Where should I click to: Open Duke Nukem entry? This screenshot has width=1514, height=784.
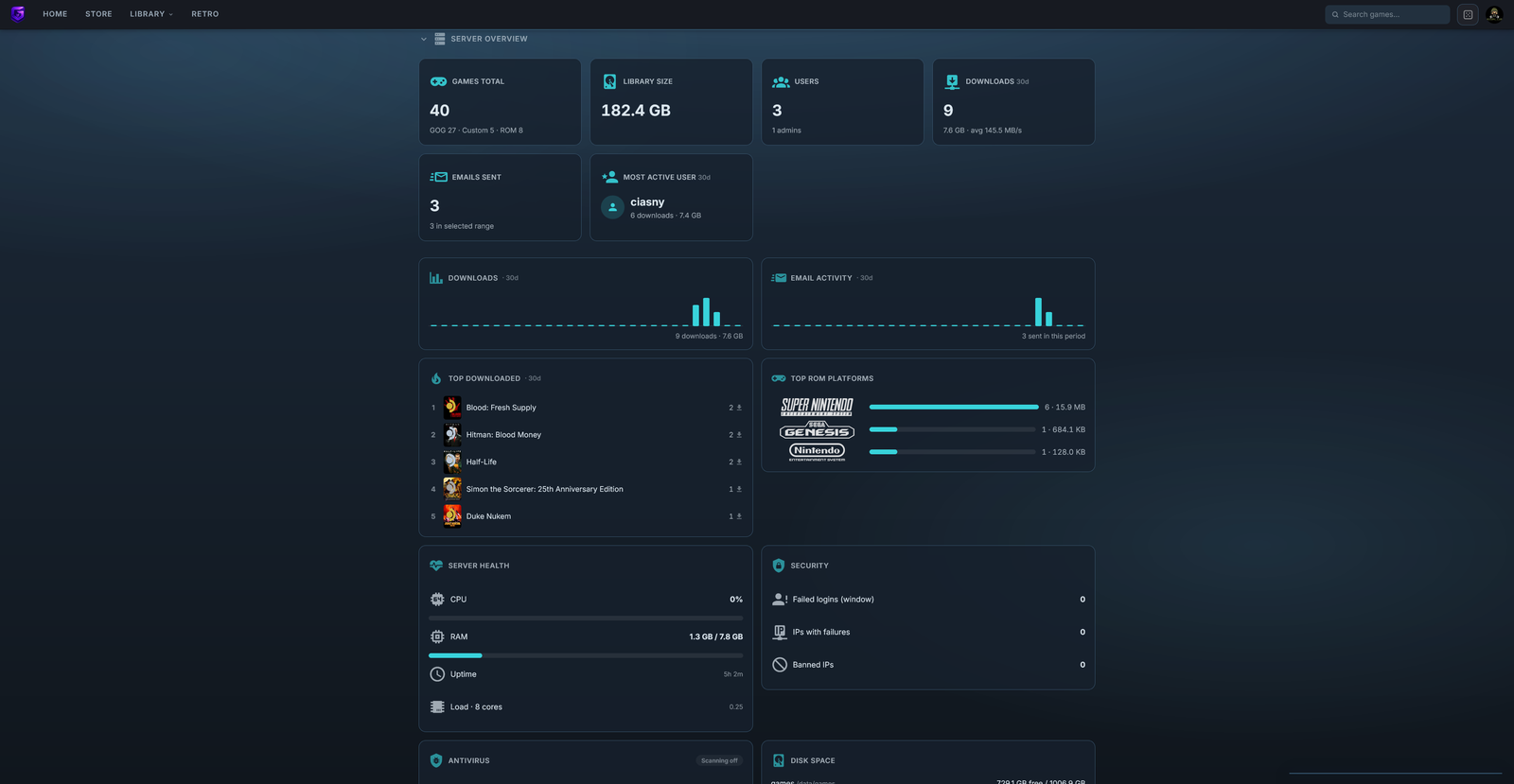coord(586,516)
